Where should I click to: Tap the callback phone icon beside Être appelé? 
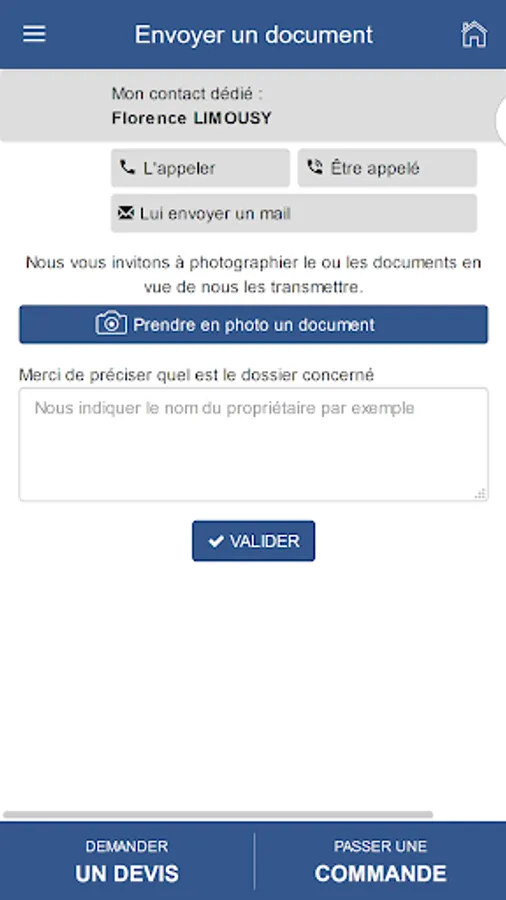(x=314, y=168)
